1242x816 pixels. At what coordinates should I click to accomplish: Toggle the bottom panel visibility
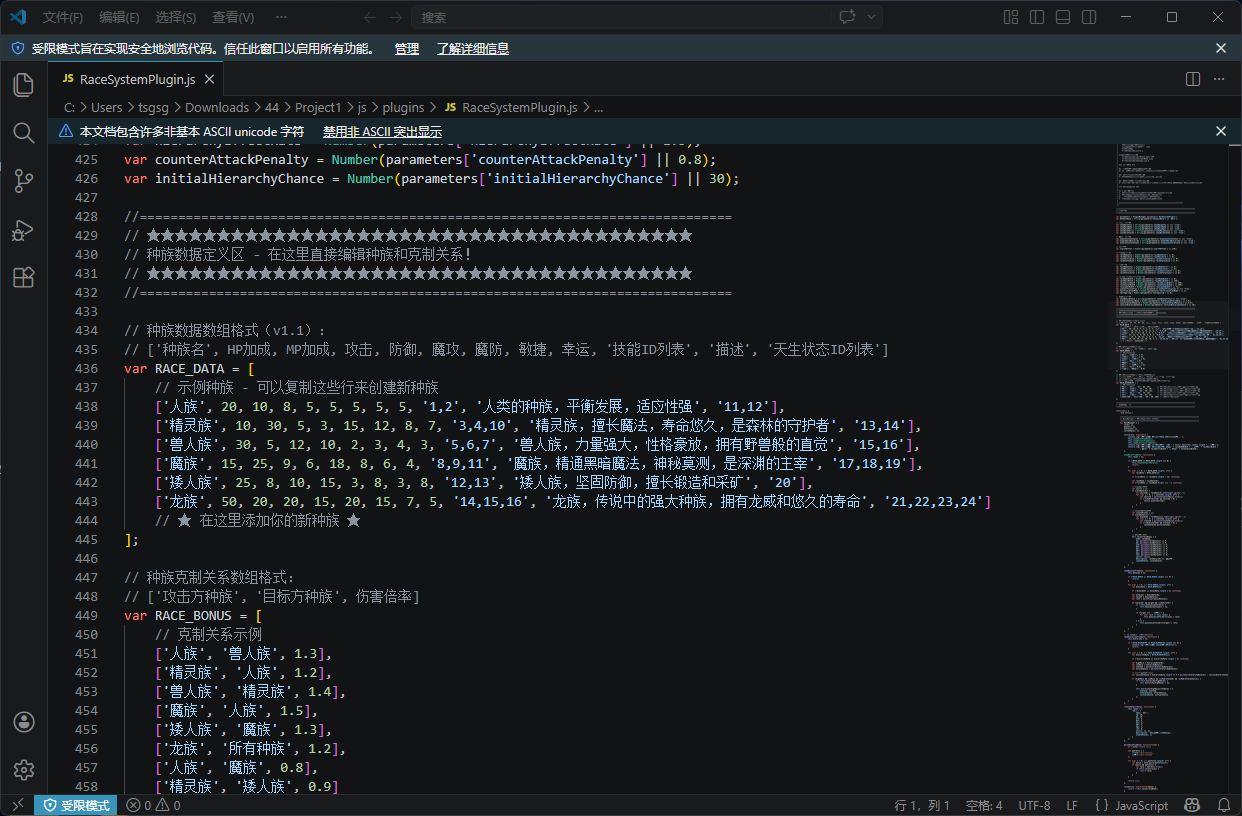1063,17
